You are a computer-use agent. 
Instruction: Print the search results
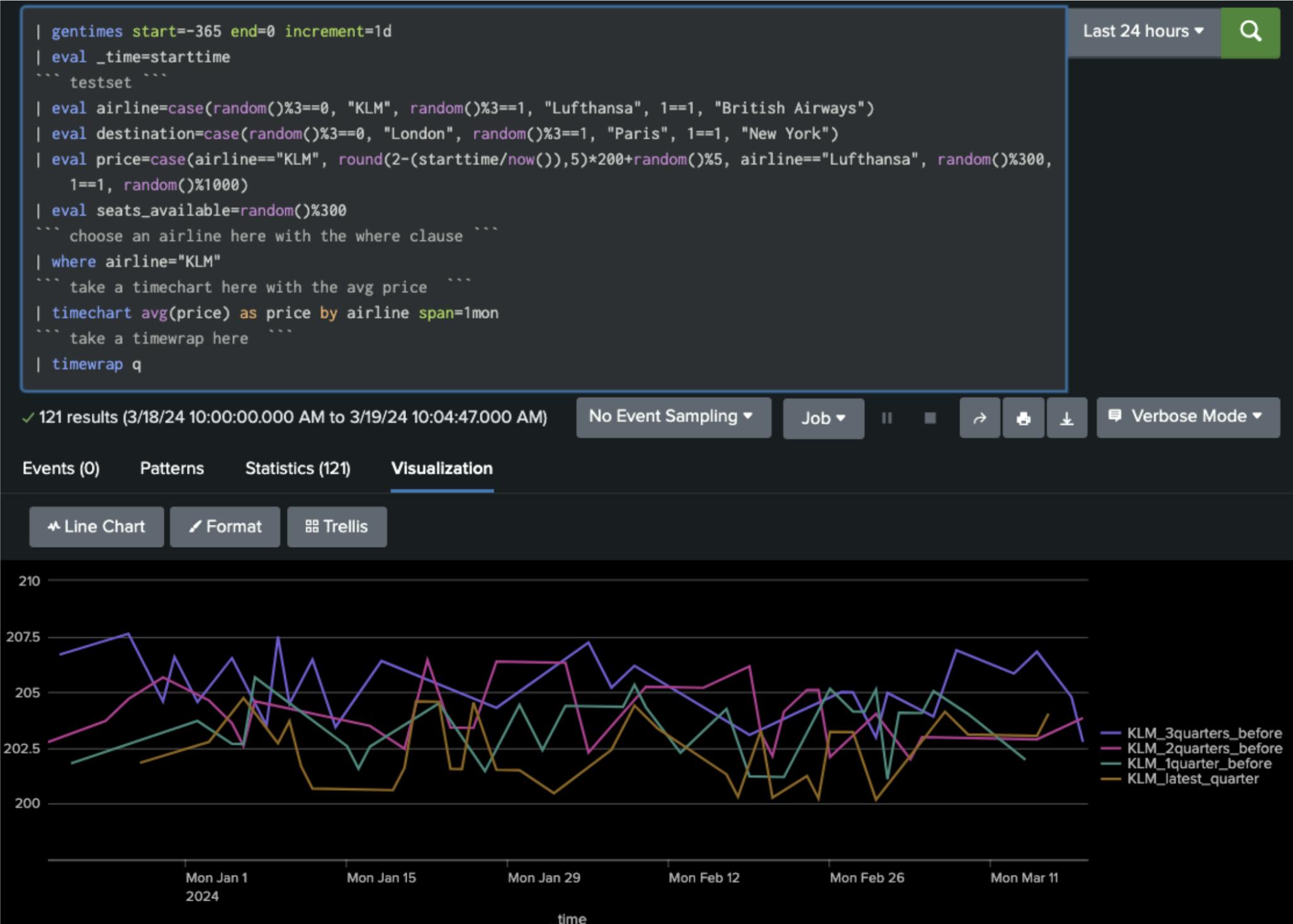1023,418
